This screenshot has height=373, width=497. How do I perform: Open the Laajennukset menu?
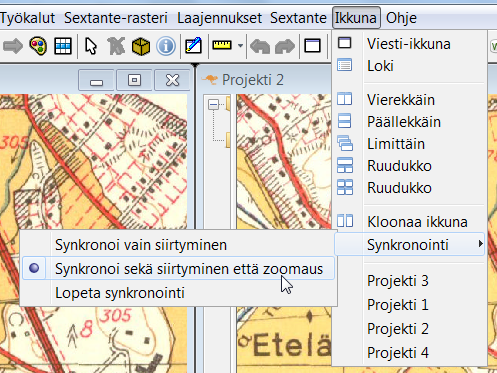219,18
